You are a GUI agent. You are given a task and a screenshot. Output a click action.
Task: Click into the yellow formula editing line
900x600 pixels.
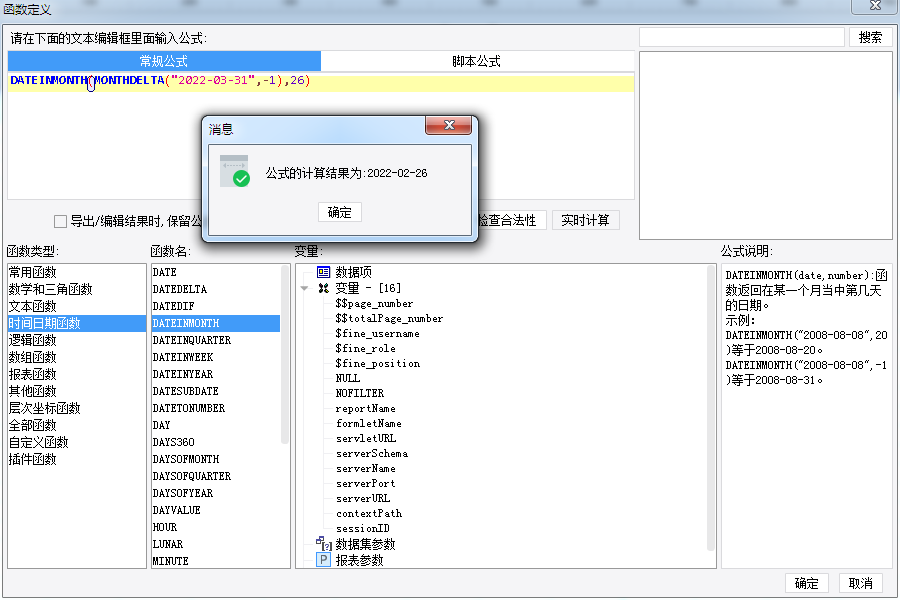tap(321, 83)
